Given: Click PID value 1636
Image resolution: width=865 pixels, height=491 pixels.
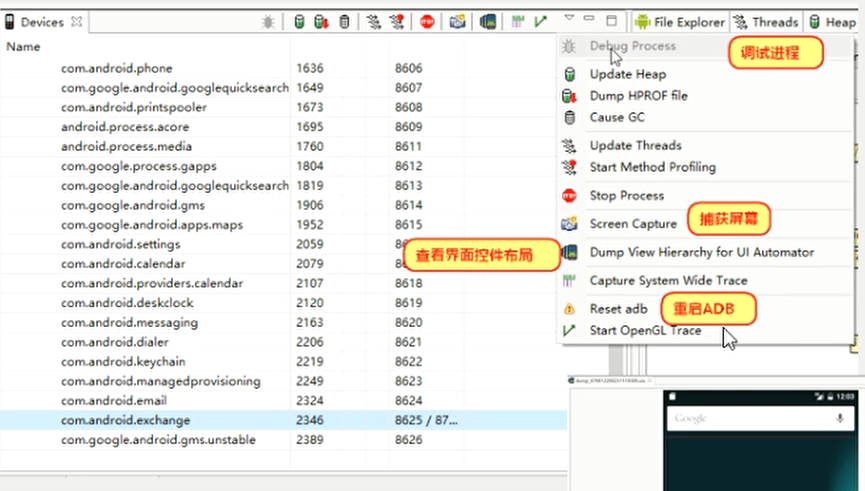Looking at the screenshot, I should [309, 68].
